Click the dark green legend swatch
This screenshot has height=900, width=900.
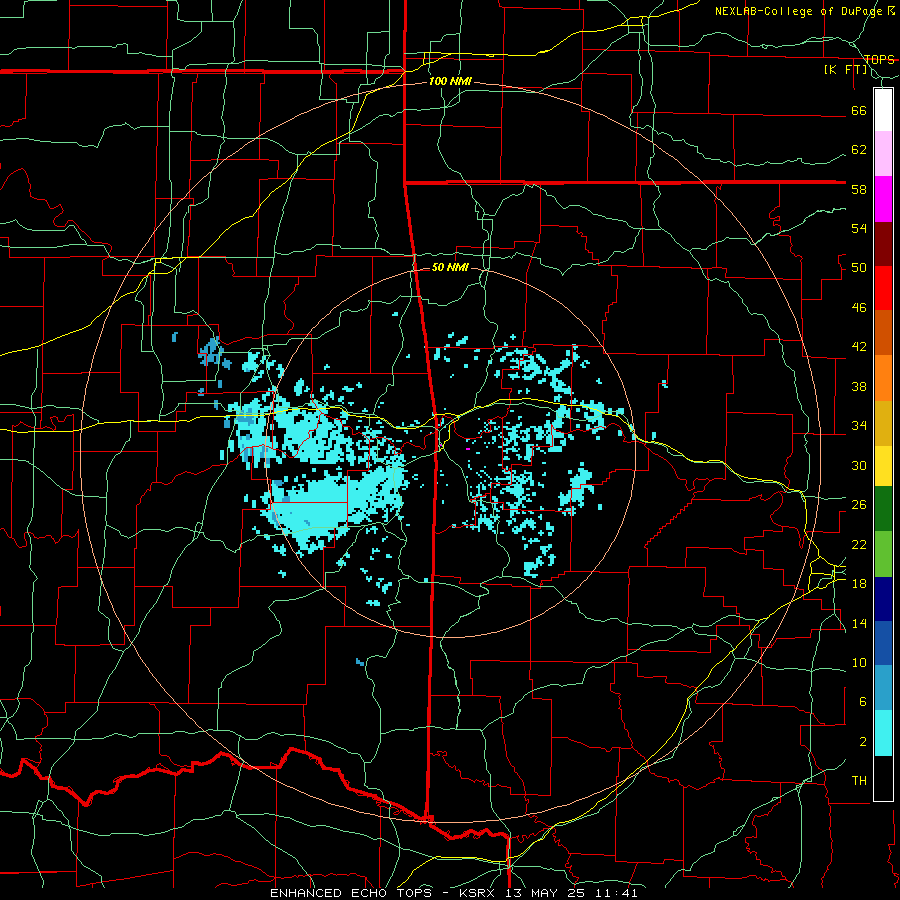point(883,509)
